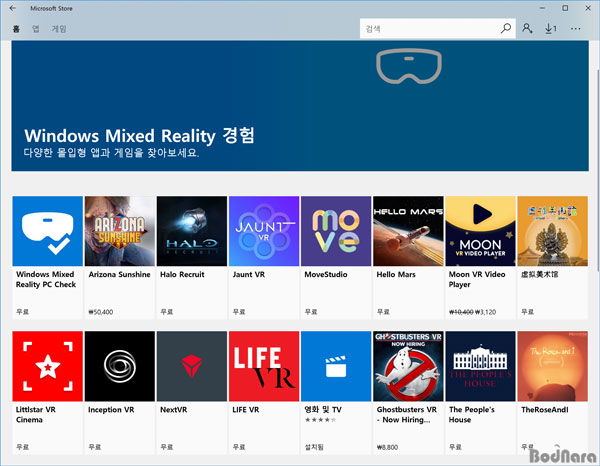Screen dimensions: 600x466
Task: Click the star rating under 영화 및 TV
Action: pos(321,420)
